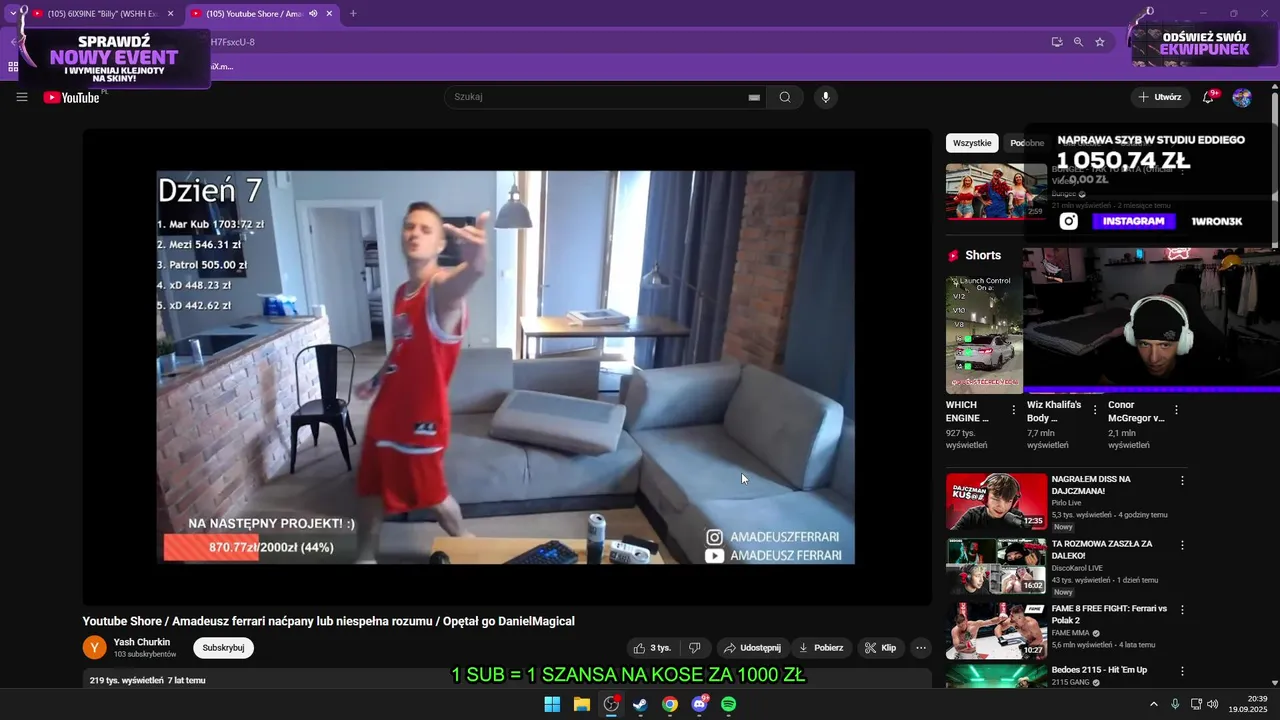
Task: Open the Conor McGregor short title
Action: [x=1136, y=412]
